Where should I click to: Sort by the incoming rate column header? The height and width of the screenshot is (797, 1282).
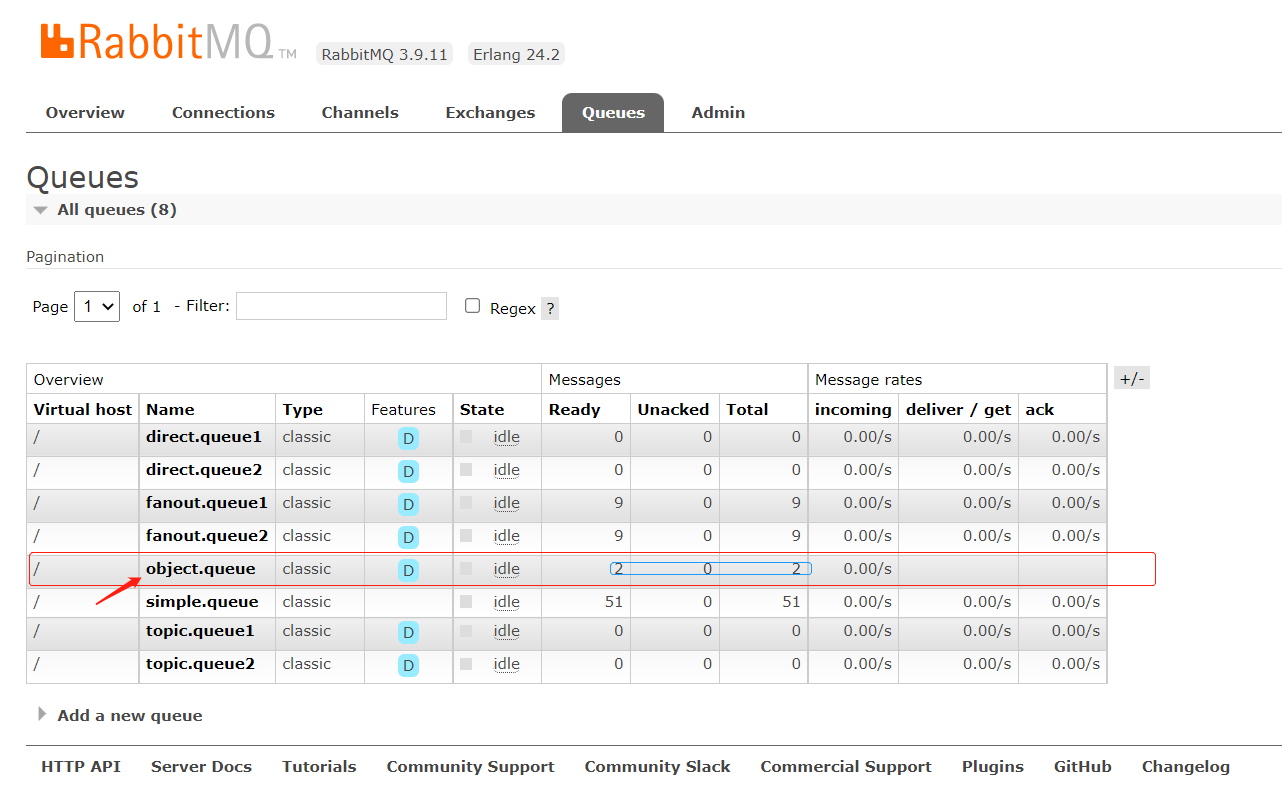pyautogui.click(x=853, y=410)
